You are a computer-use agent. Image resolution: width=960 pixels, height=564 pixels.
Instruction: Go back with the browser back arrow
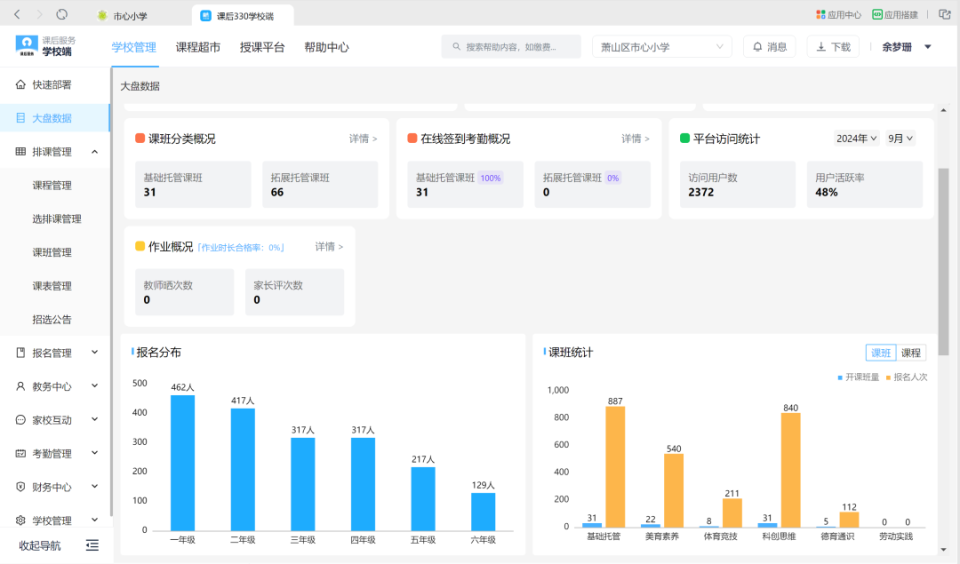click(x=17, y=14)
